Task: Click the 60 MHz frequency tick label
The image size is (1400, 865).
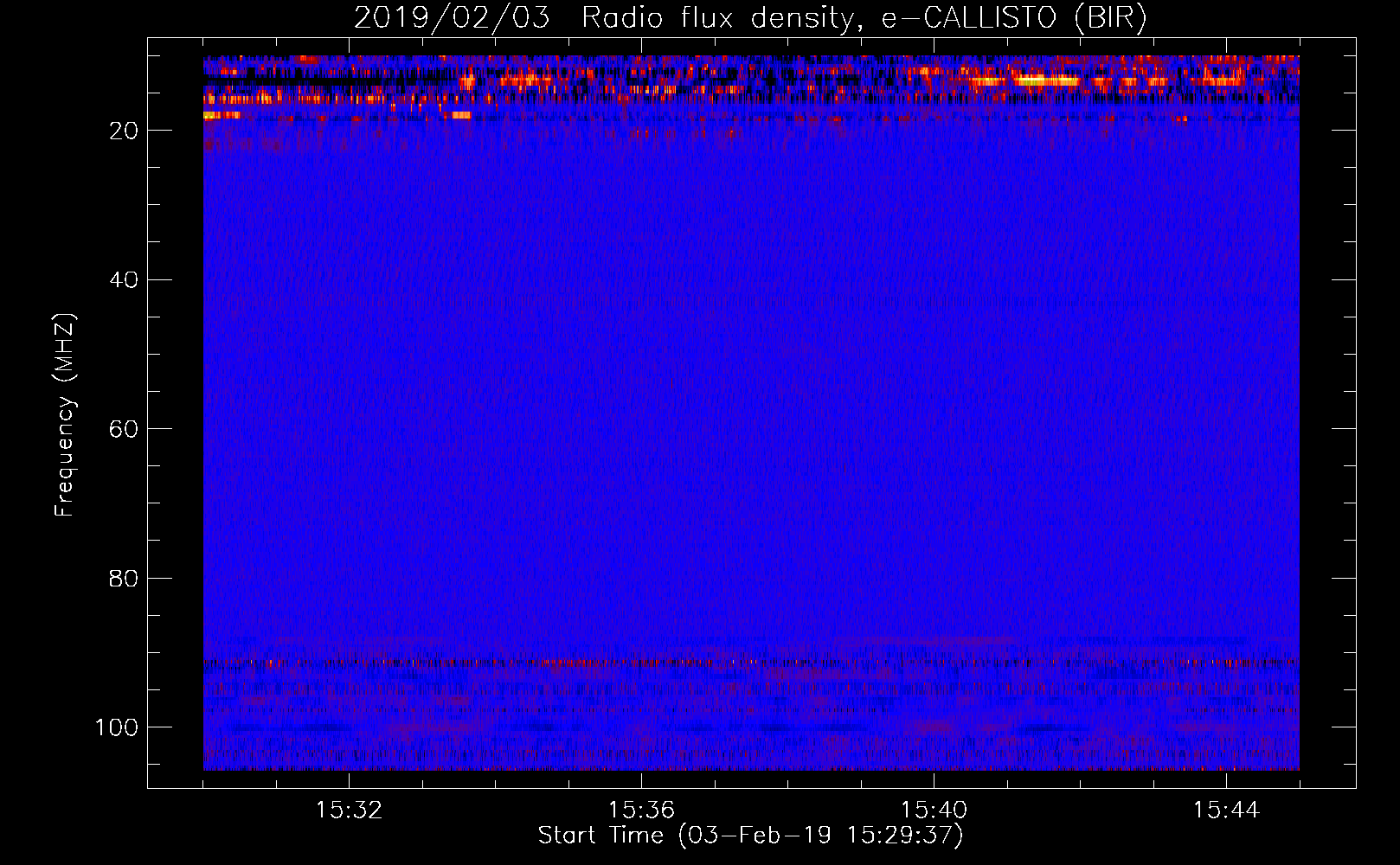Action: click(x=124, y=429)
